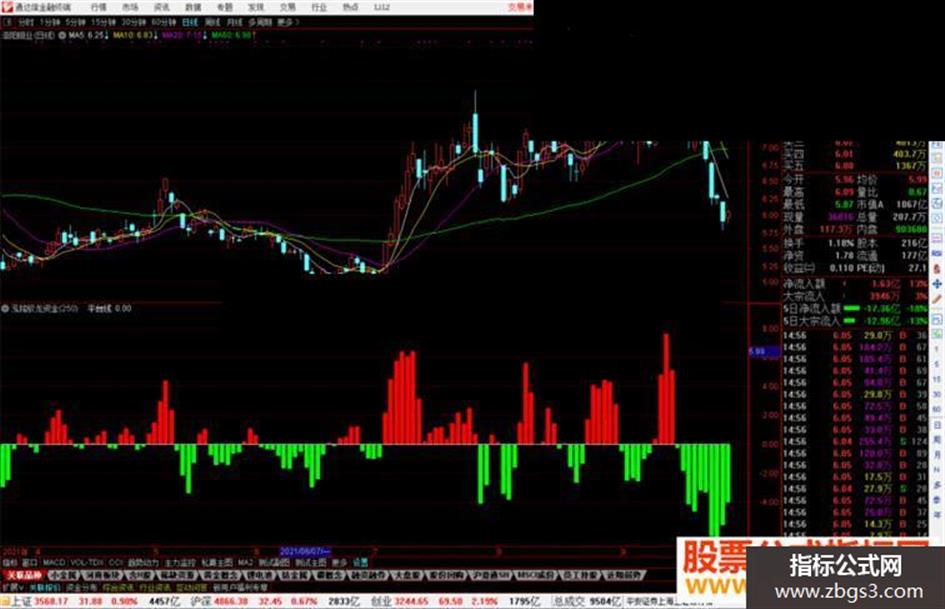This screenshot has width=945, height=609.
Task: Expand 更多 next to period tabs
Action: click(287, 22)
